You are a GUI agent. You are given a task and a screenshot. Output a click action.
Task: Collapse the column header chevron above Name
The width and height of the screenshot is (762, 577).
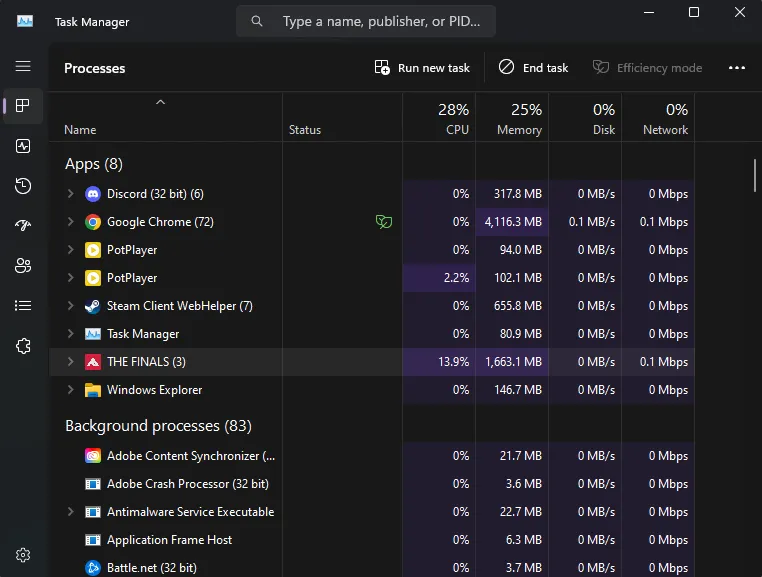click(x=160, y=102)
